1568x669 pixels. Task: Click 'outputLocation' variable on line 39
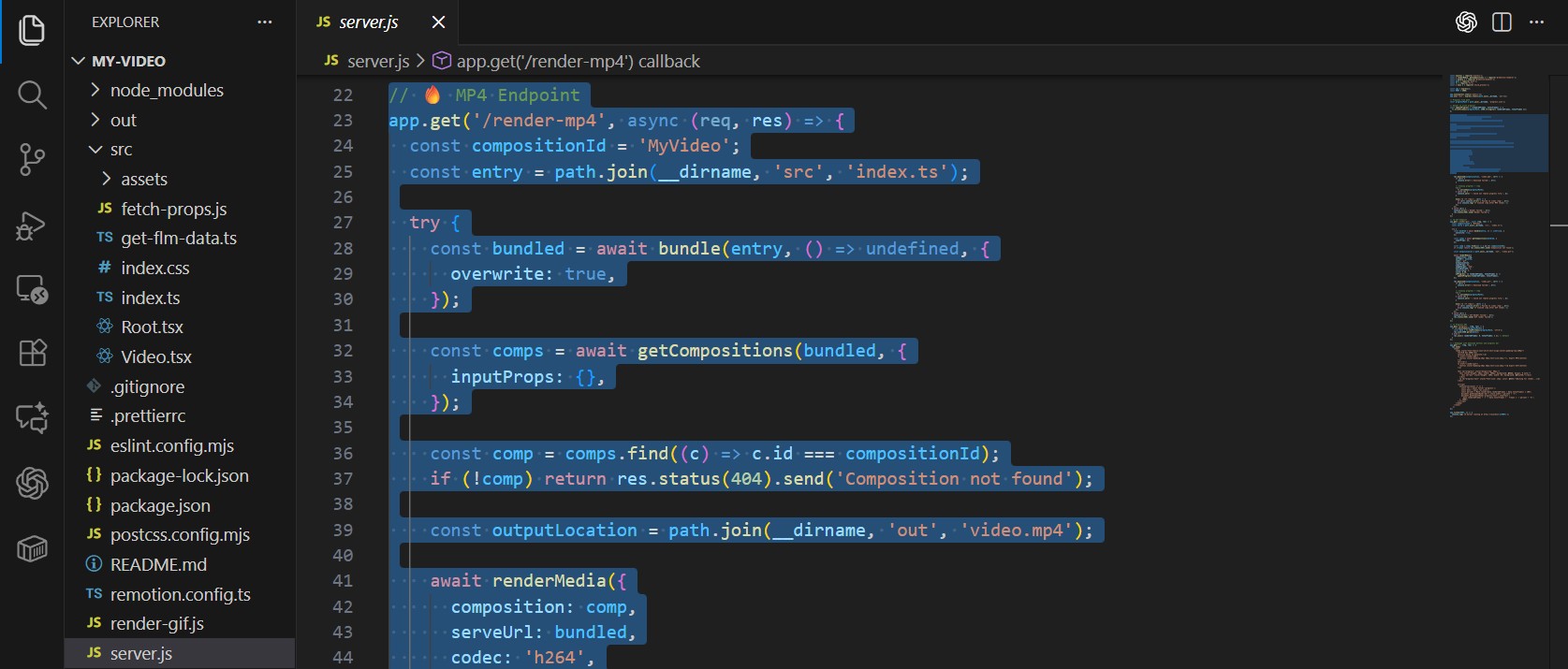564,531
